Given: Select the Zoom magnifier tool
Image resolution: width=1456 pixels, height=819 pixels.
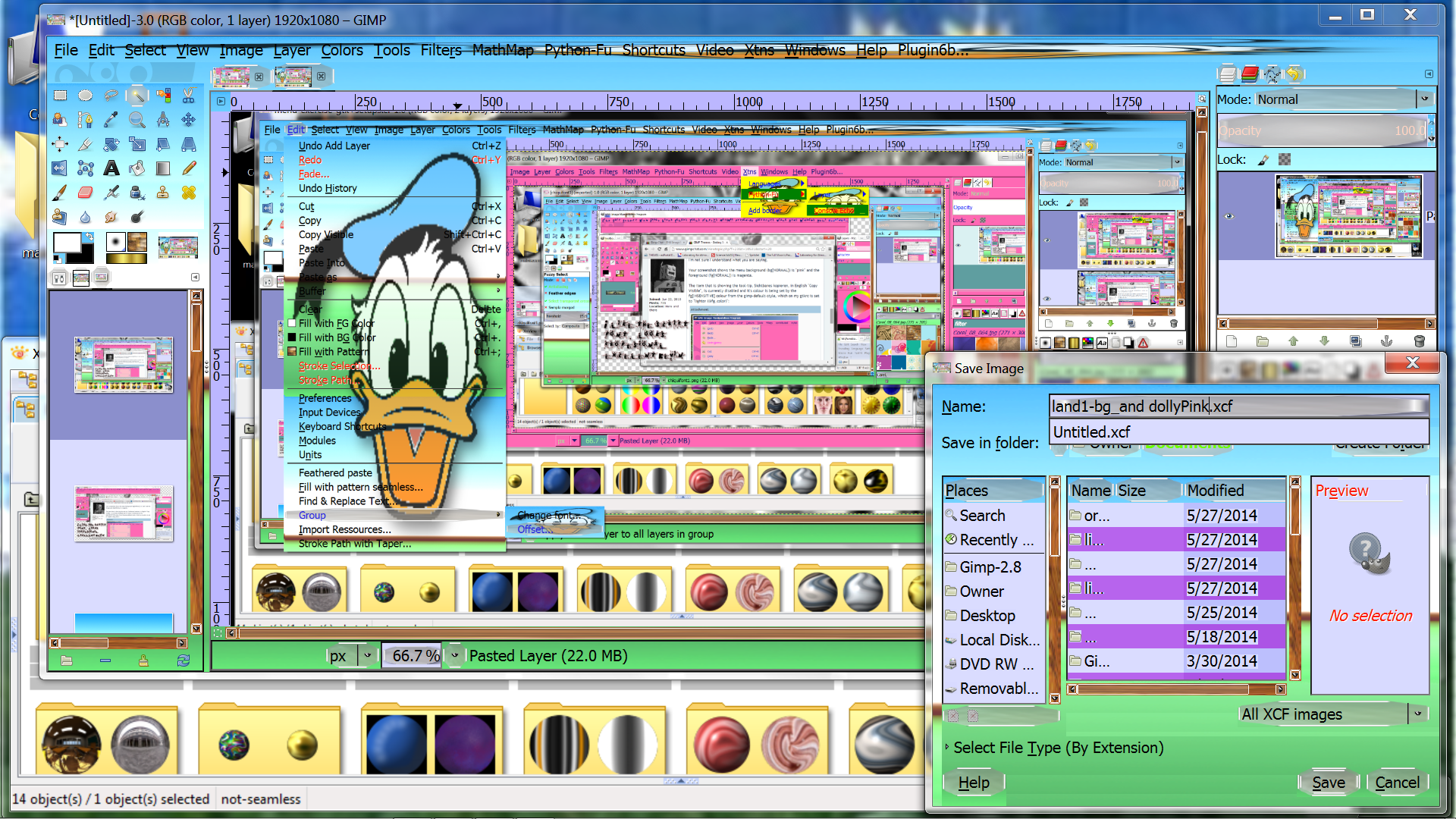Looking at the screenshot, I should click(x=137, y=120).
